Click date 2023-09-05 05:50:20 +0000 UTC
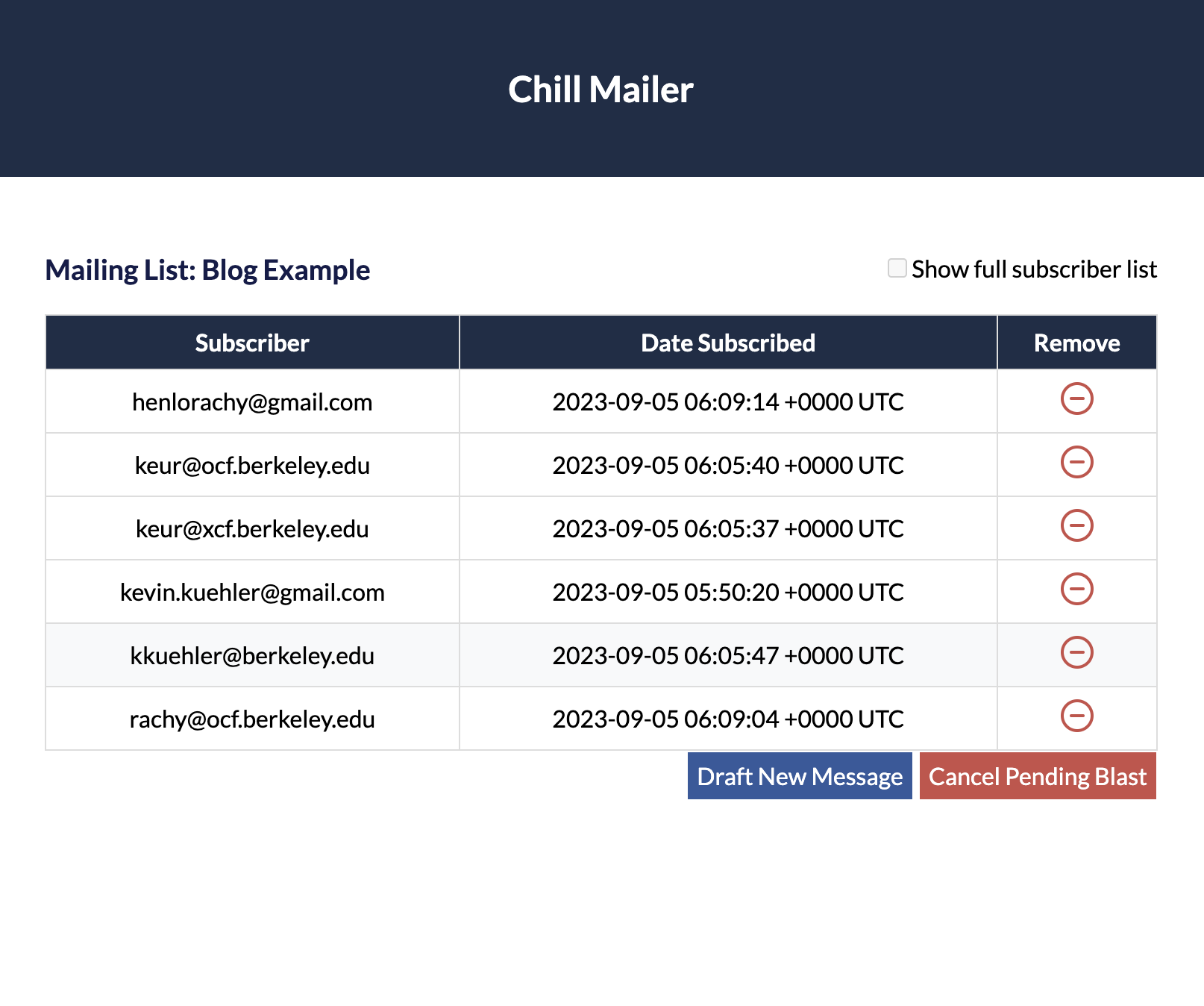This screenshot has height=1006, width=1204. coord(728,592)
